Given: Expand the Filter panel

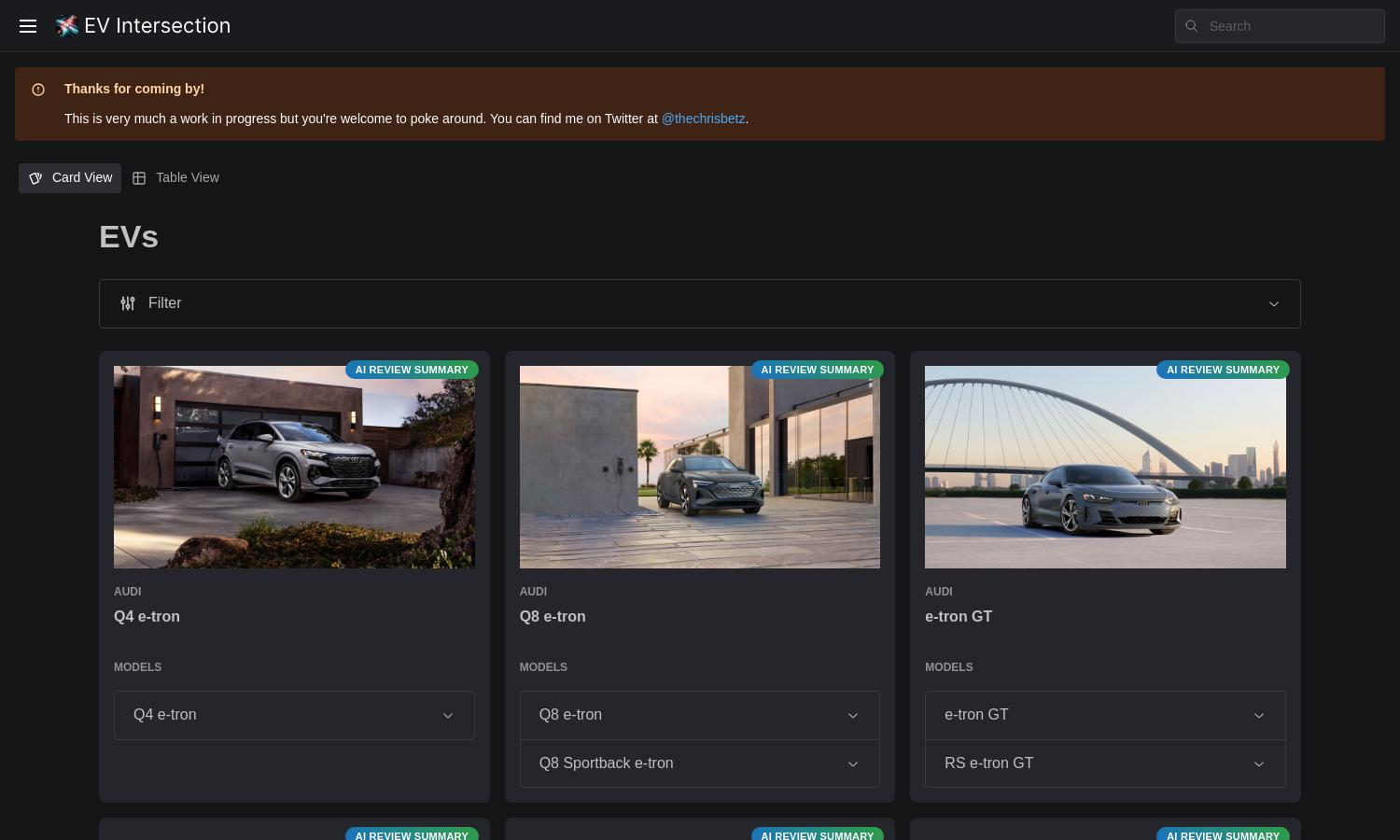Looking at the screenshot, I should tap(700, 303).
